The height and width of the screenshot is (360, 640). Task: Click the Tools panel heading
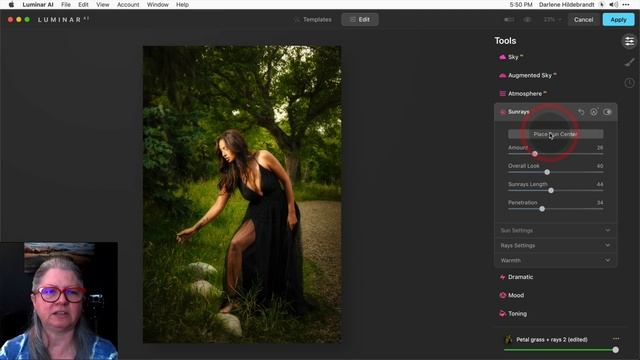505,41
